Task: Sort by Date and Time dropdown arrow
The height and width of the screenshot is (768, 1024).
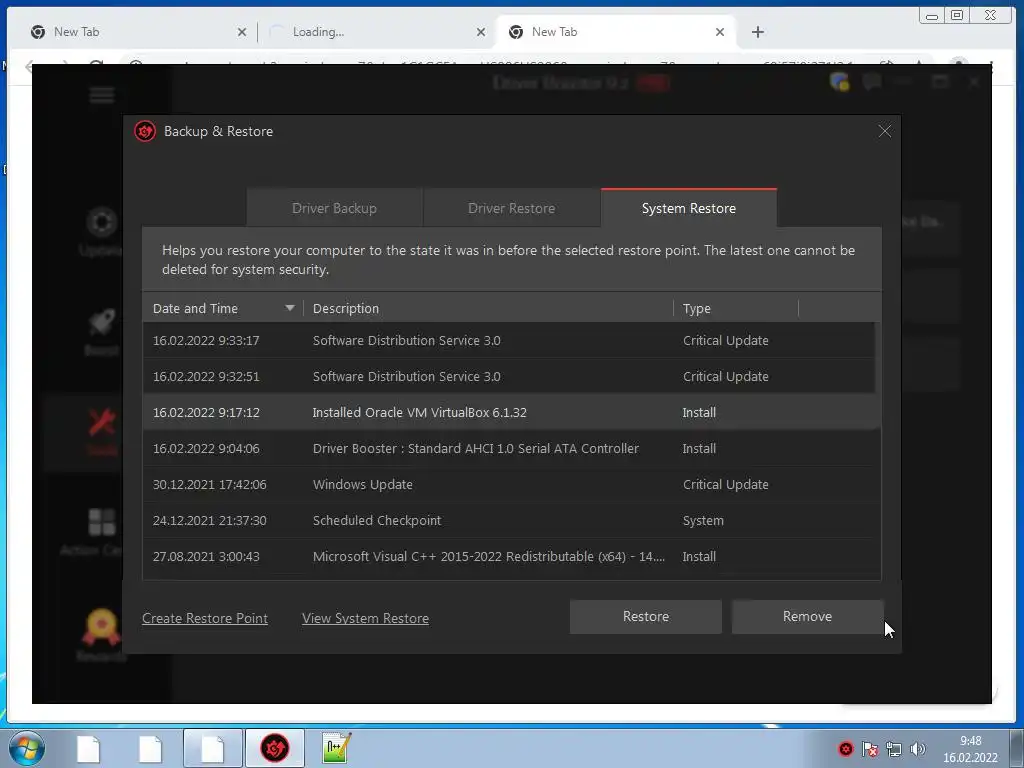Action: (x=289, y=308)
